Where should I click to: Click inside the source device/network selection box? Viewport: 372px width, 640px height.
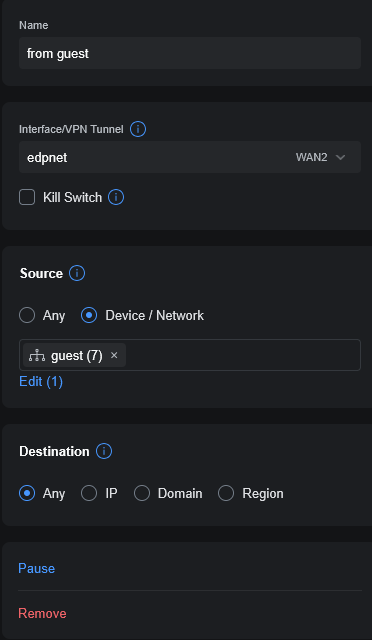pyautogui.click(x=190, y=355)
